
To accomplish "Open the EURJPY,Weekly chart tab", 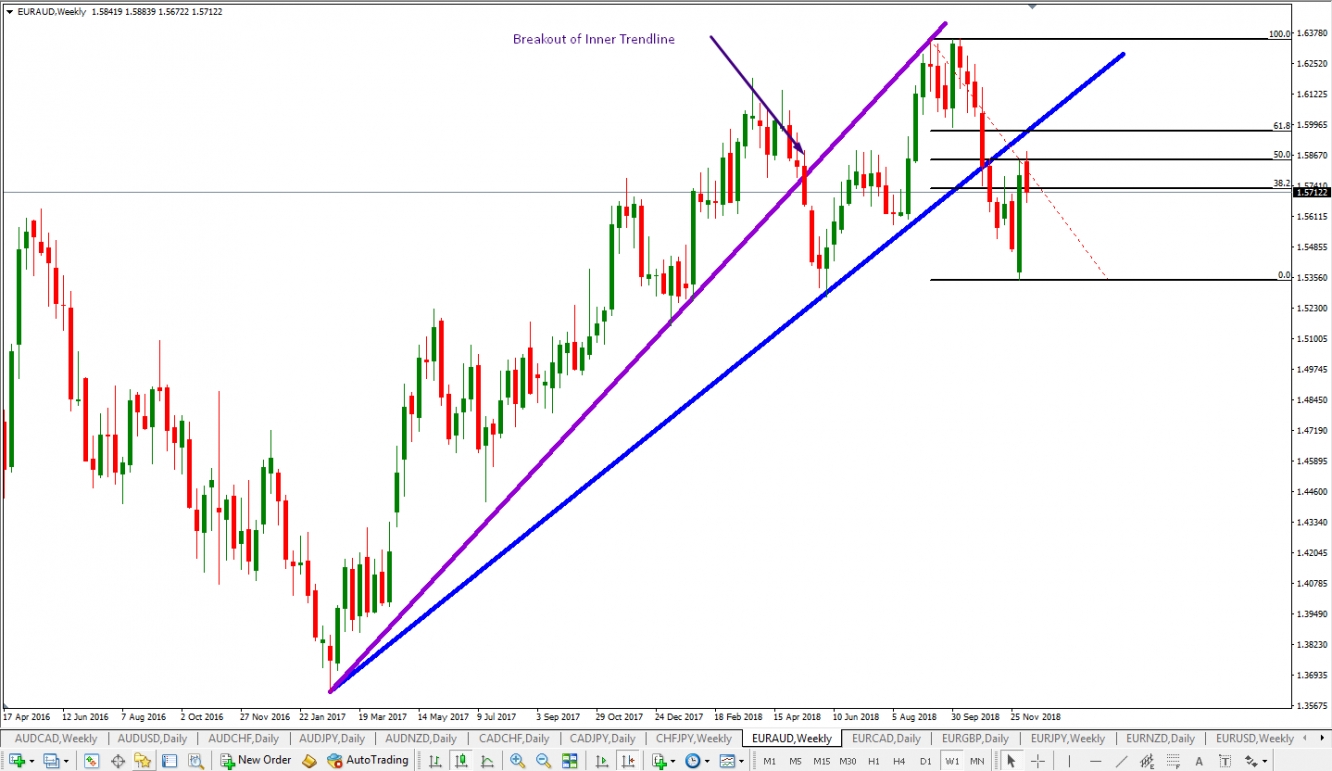I will pyautogui.click(x=1067, y=738).
